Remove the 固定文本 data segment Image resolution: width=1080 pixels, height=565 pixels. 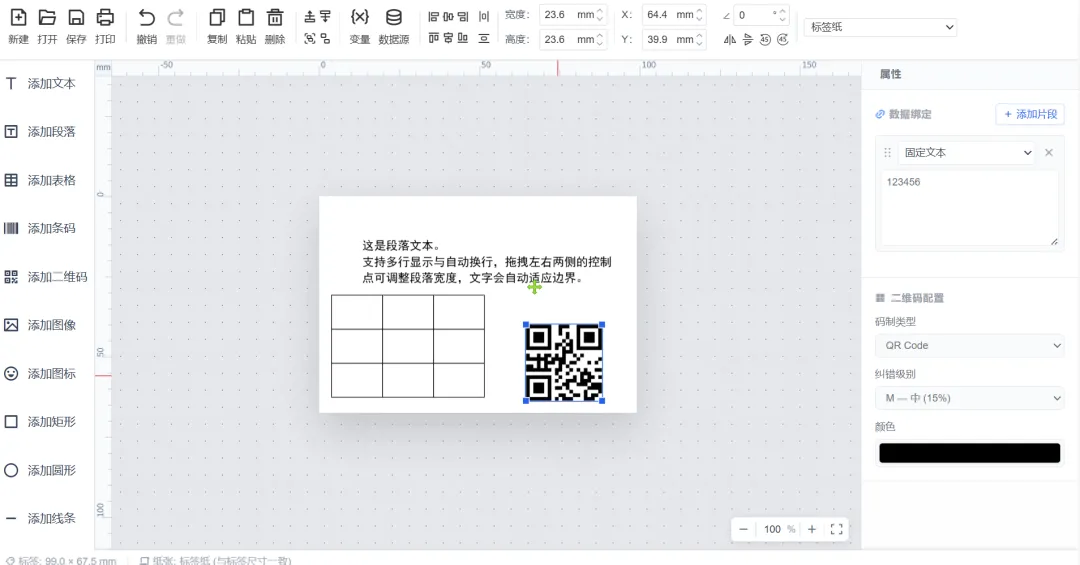pyautogui.click(x=1049, y=152)
